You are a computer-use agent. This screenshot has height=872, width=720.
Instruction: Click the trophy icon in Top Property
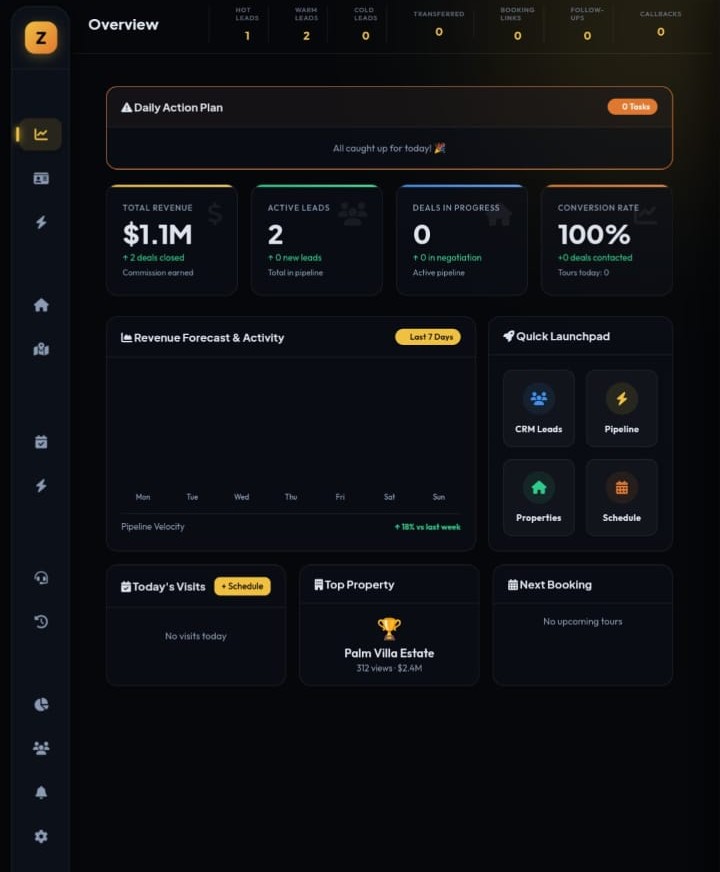pyautogui.click(x=389, y=629)
